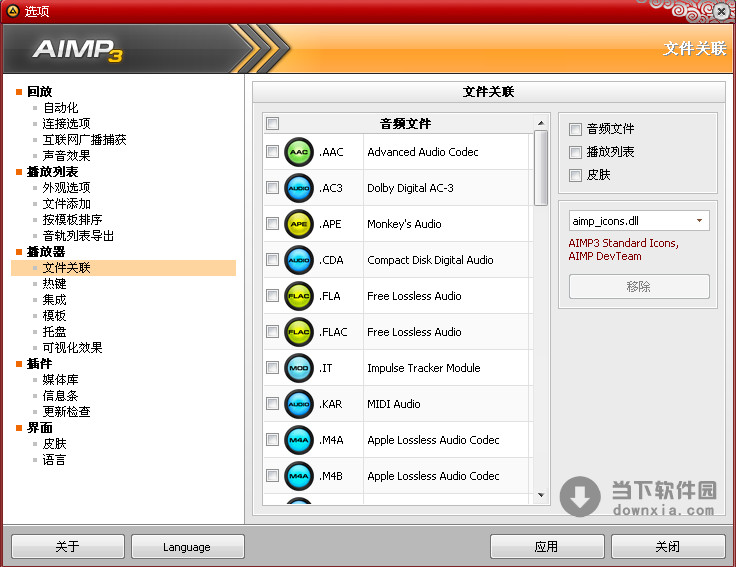The image size is (736, 567).
Task: Open 声音效果 settings page
Action: tap(66, 155)
